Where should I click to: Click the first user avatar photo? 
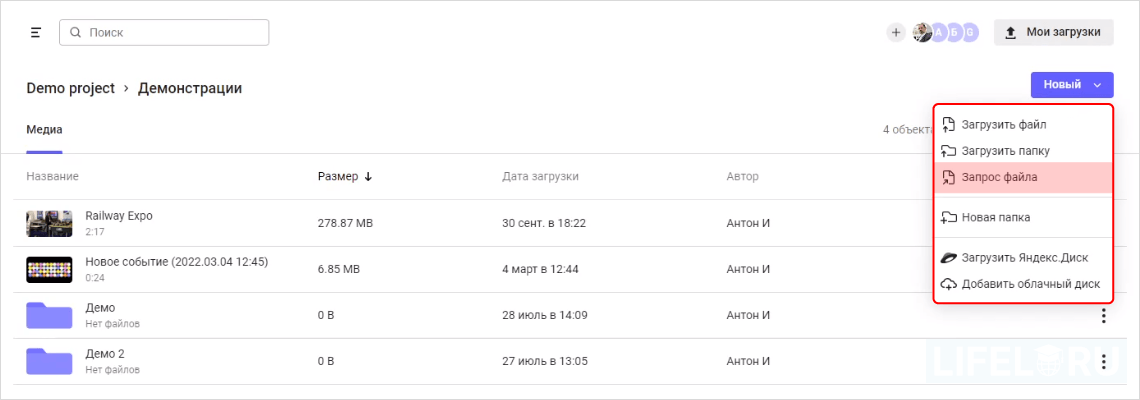pos(922,33)
